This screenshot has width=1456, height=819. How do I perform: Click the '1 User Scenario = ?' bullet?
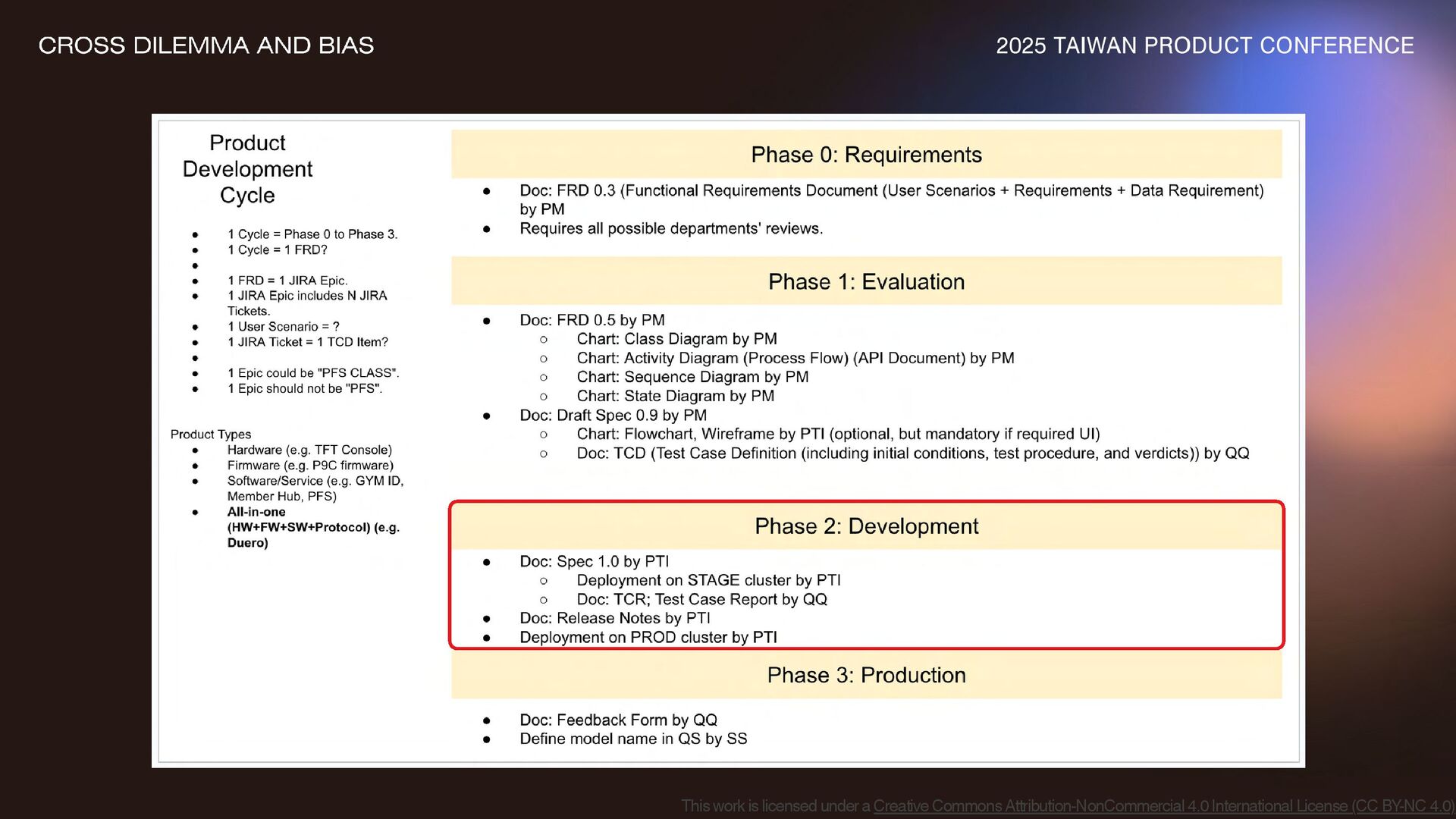coord(284,327)
